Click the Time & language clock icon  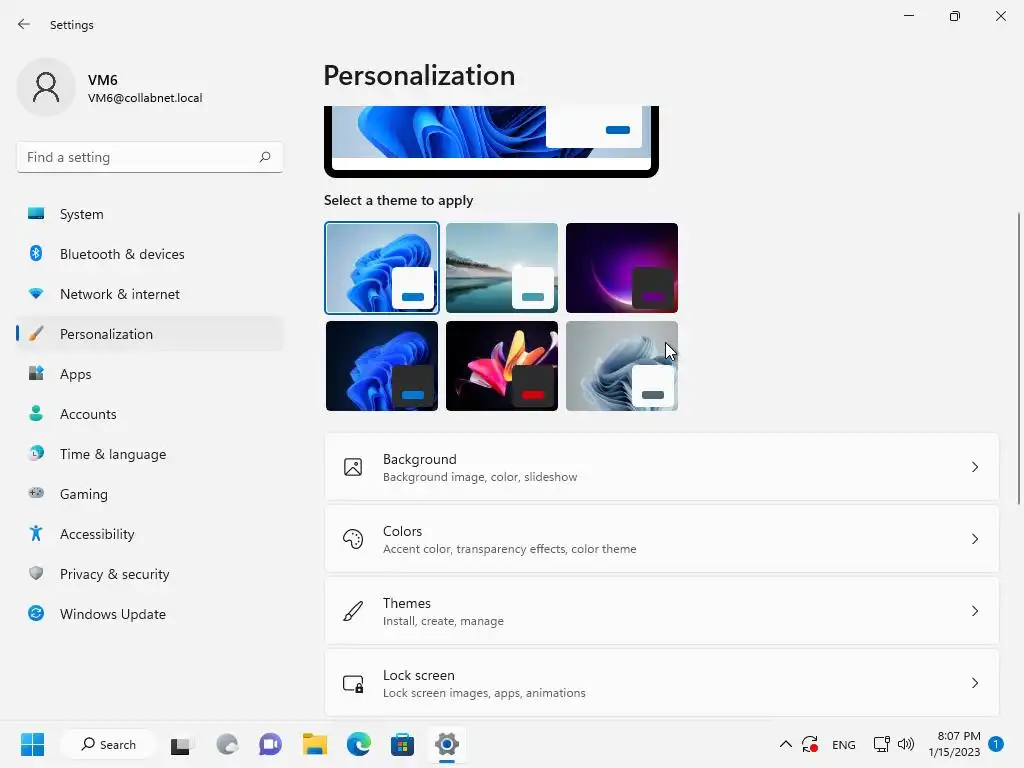point(36,453)
